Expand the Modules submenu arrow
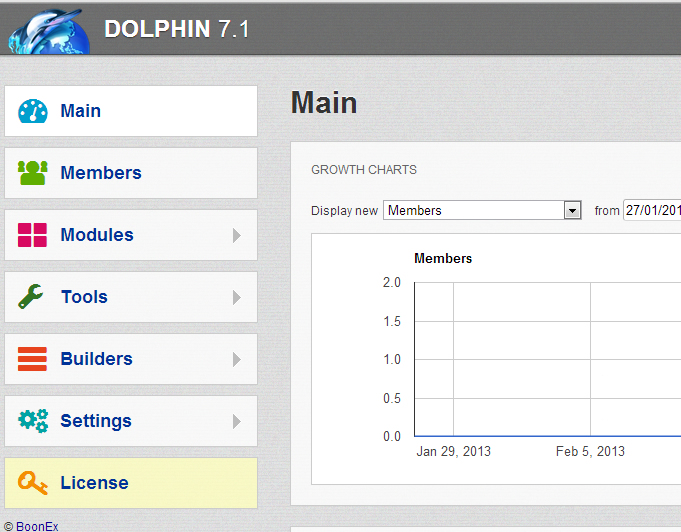 237,235
